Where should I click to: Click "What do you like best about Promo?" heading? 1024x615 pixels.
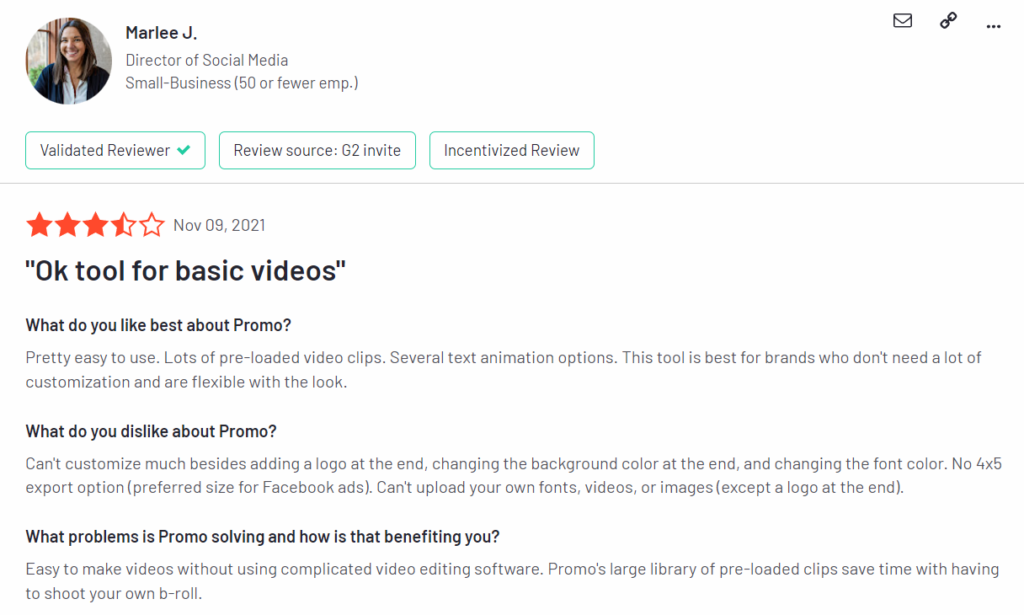[x=158, y=325]
